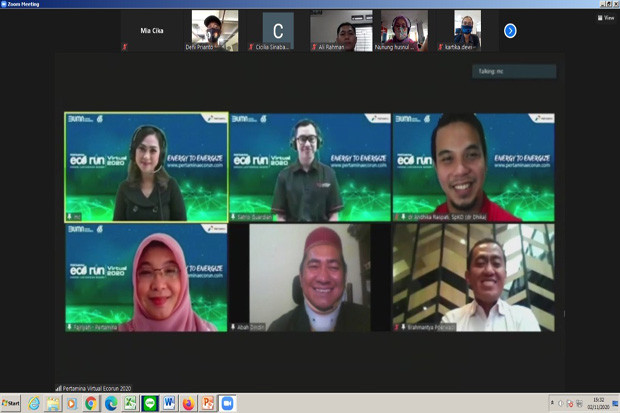Click muted mic icon beside kartika dewi name
Screen dimensions: 620x413
(440, 47)
